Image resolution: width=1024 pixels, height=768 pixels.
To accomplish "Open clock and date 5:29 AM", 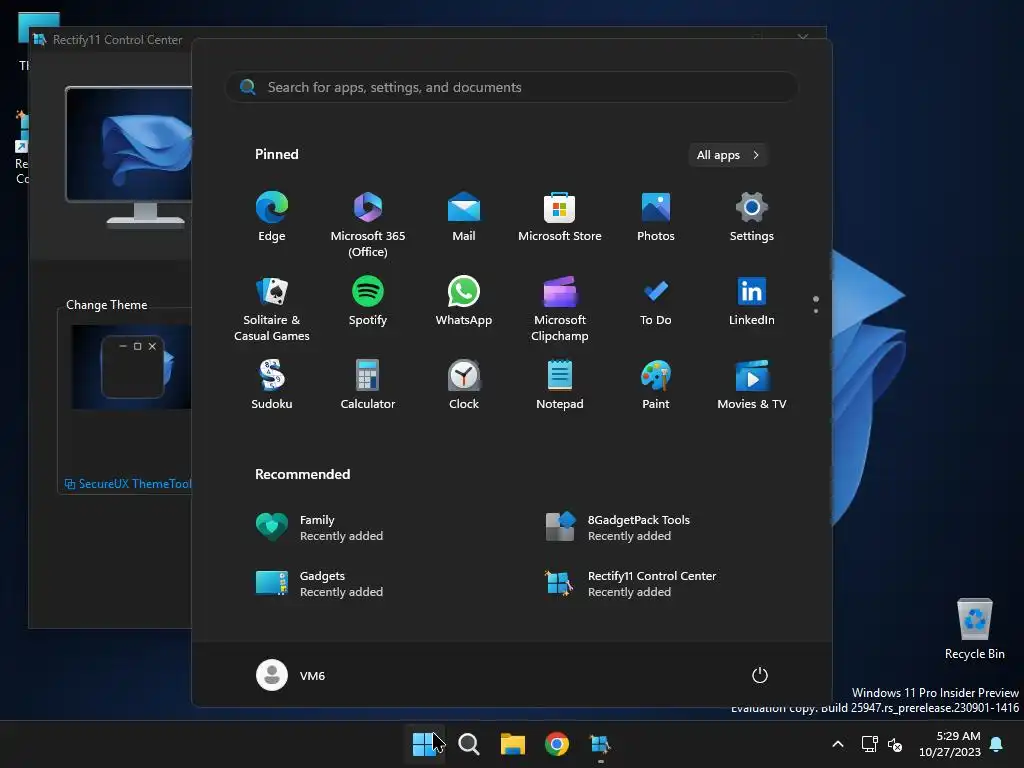I will coord(950,744).
